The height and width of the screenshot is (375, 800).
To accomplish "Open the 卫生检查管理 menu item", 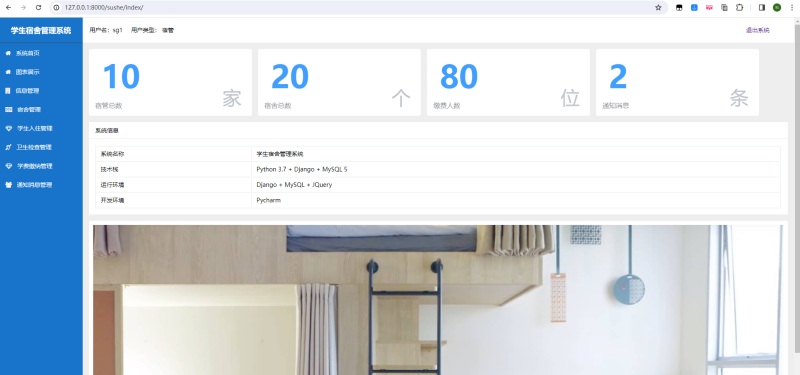I will 34,147.
